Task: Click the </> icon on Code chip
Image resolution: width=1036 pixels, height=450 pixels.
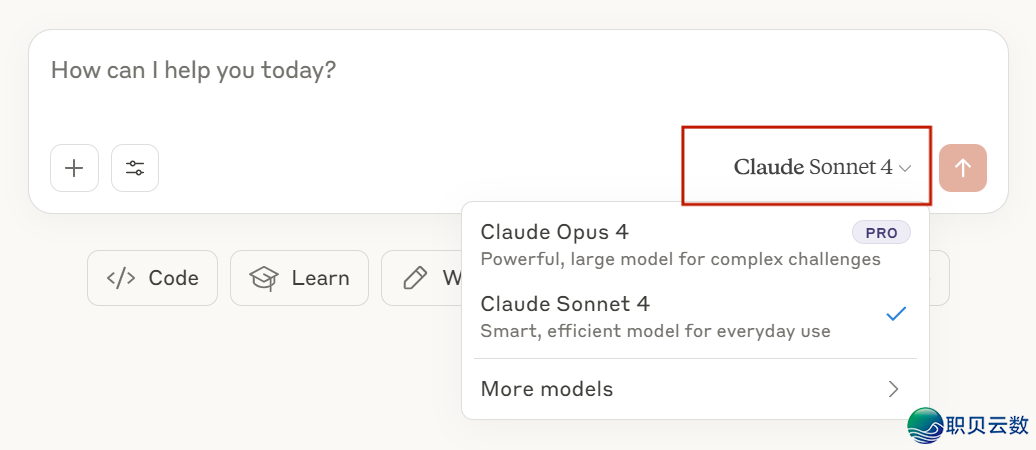Action: (121, 278)
